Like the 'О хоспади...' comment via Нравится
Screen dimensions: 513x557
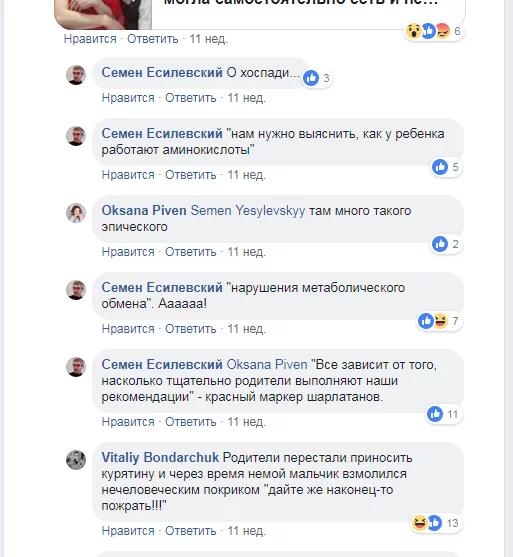click(x=128, y=98)
